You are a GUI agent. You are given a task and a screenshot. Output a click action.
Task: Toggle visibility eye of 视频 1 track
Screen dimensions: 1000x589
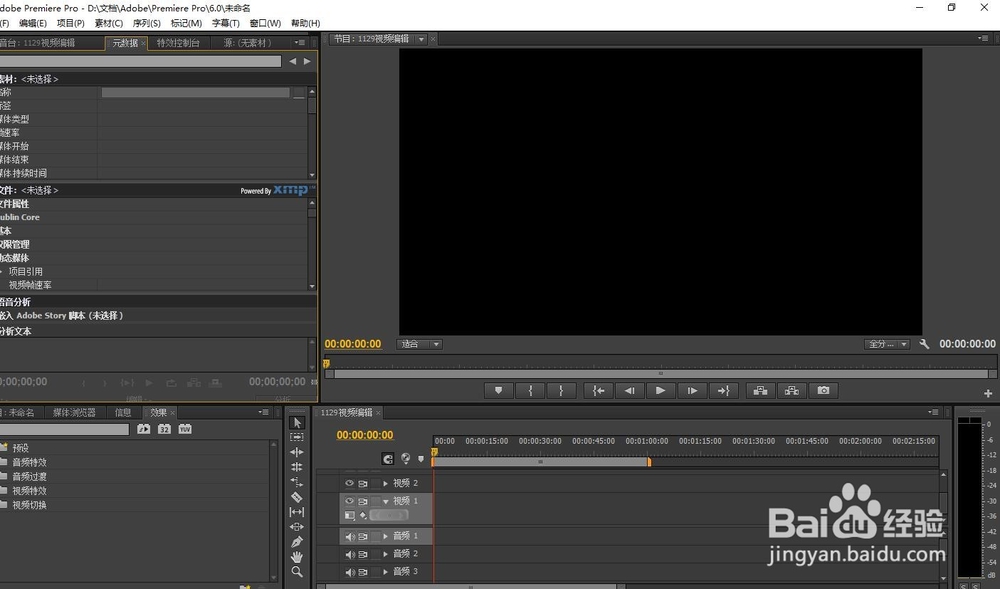pyautogui.click(x=349, y=501)
